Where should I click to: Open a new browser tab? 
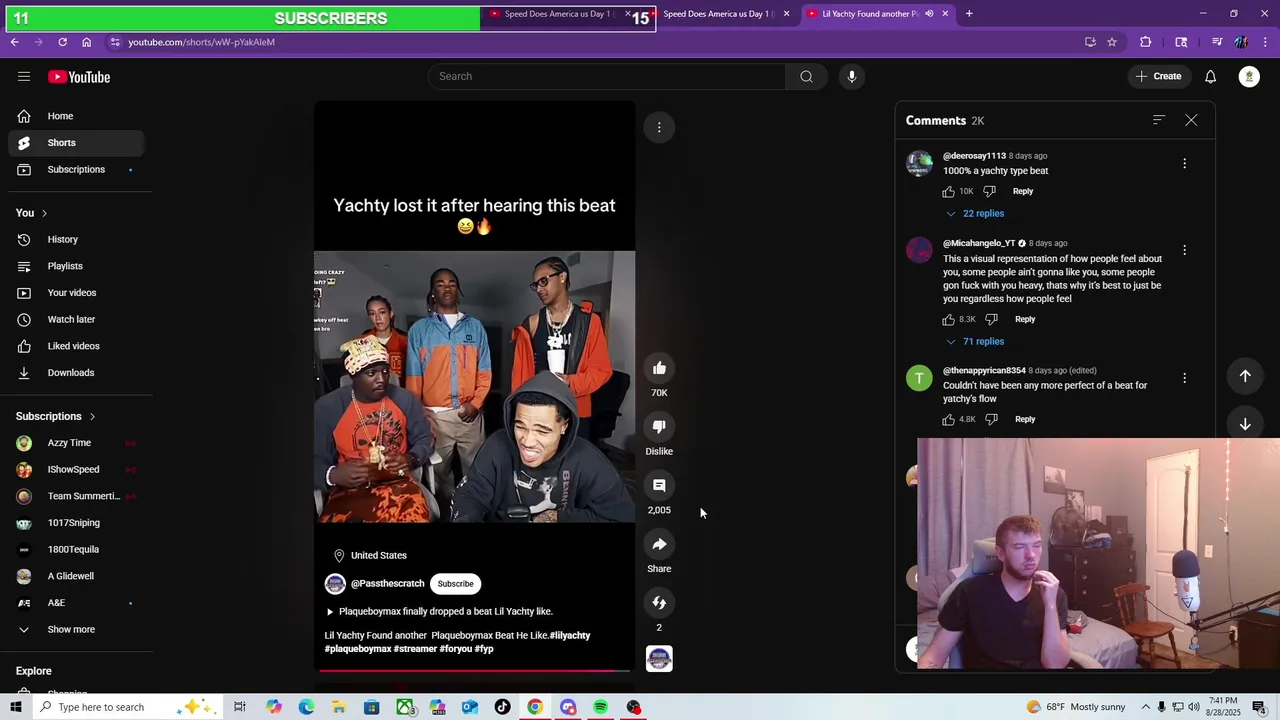pos(969,14)
